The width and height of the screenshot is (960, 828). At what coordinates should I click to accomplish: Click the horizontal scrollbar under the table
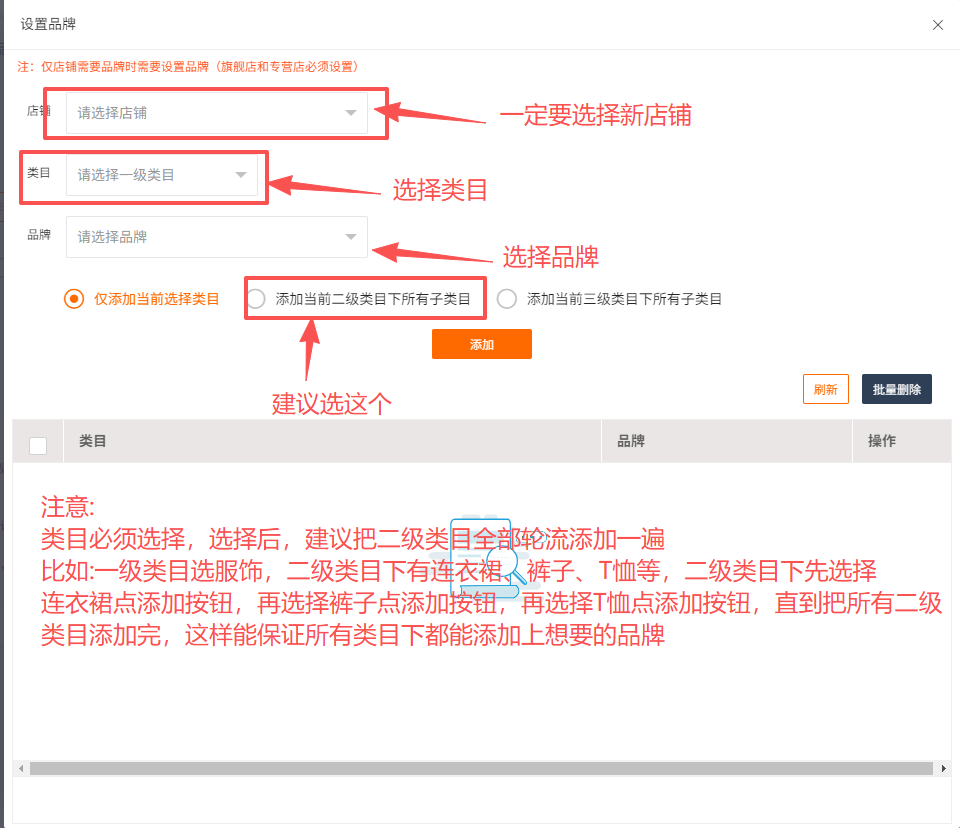pyautogui.click(x=480, y=768)
